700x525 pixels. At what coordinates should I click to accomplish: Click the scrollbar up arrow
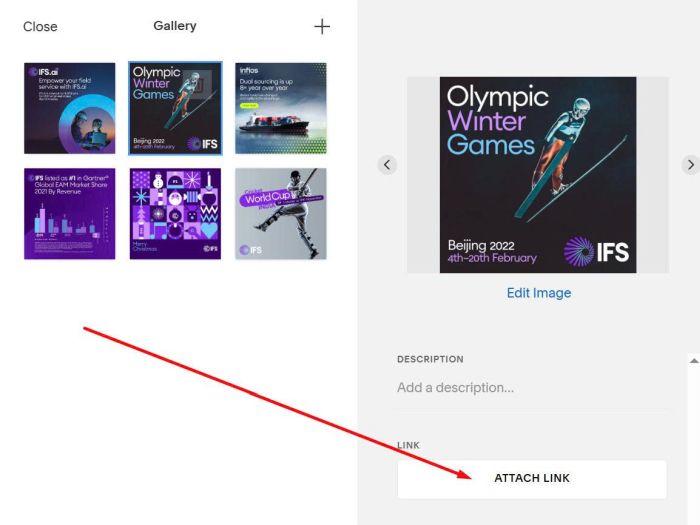[694, 361]
